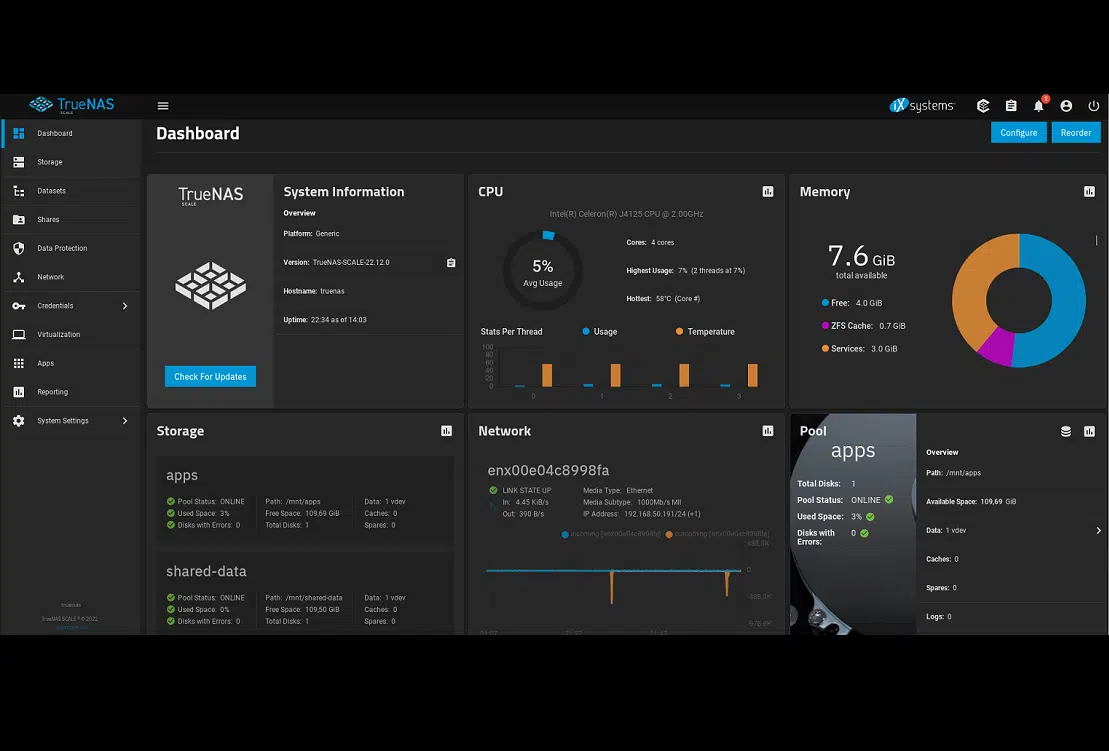
Task: Click the apps pool name in Storage
Action: point(182,475)
